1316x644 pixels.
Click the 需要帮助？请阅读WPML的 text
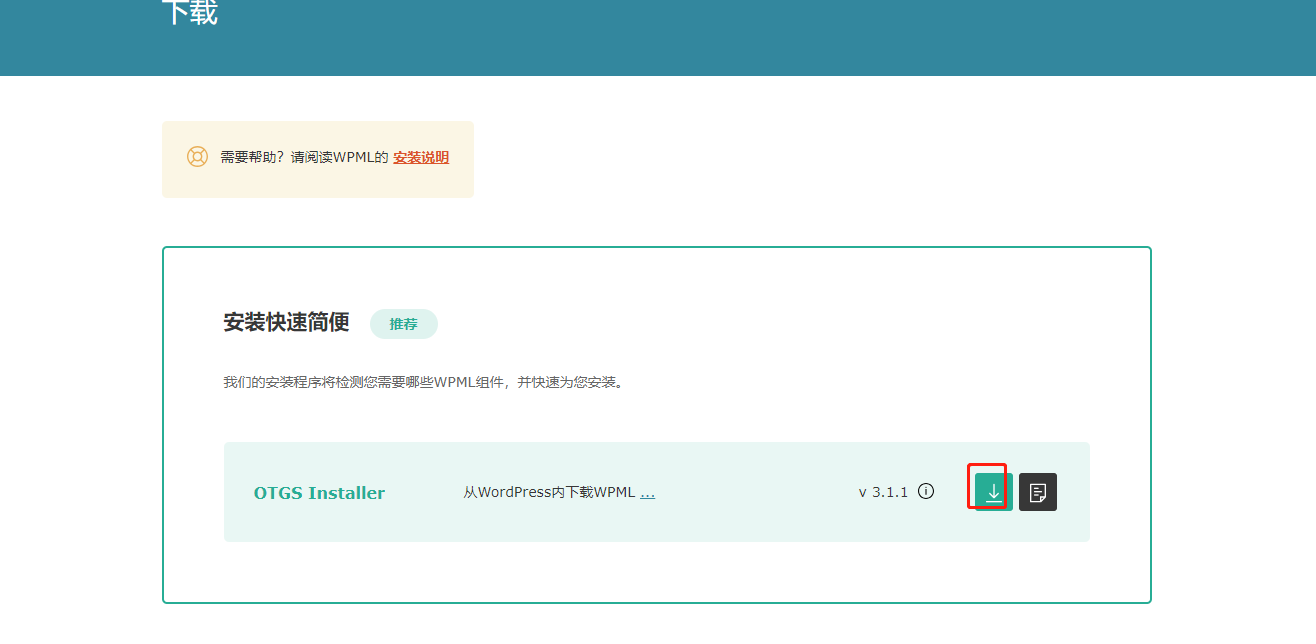(x=304, y=158)
